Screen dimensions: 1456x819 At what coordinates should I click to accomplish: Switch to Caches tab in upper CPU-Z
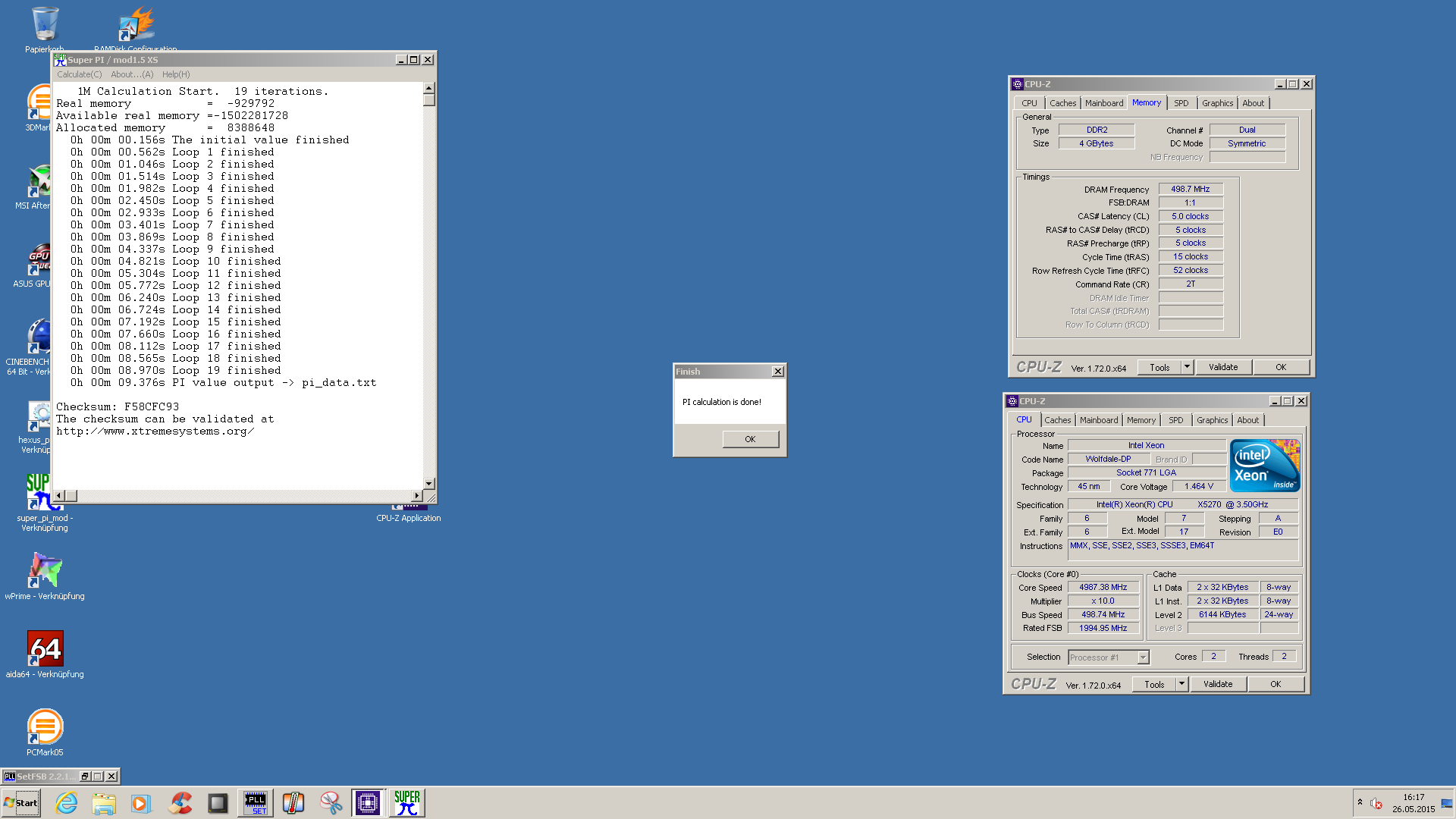pos(1062,103)
